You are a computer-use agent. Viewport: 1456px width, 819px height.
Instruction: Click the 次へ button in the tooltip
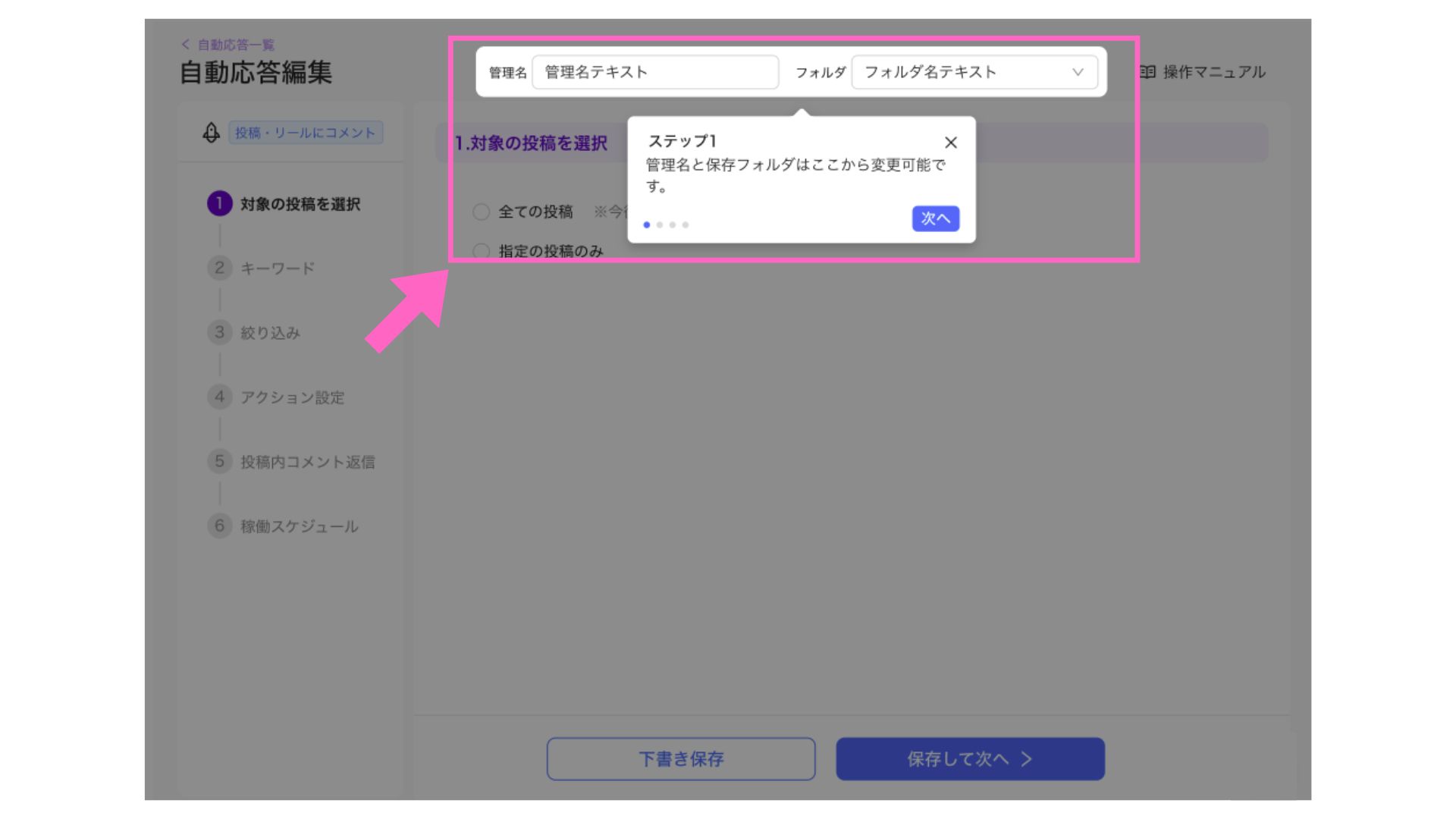point(935,218)
